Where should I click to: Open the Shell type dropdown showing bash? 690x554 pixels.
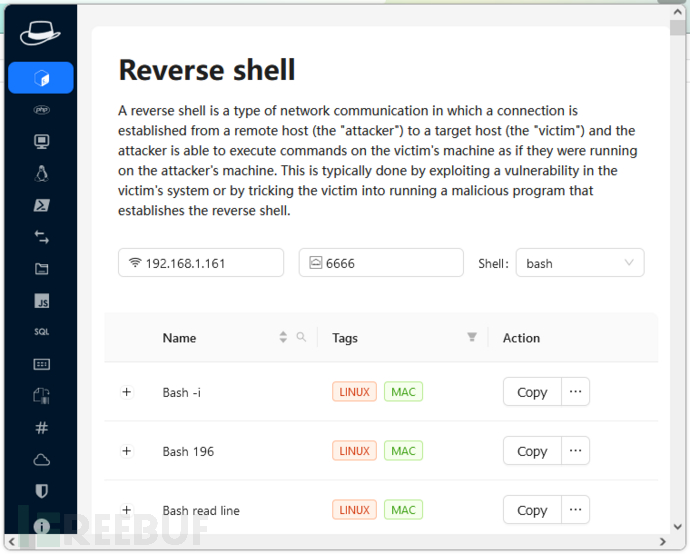(580, 263)
